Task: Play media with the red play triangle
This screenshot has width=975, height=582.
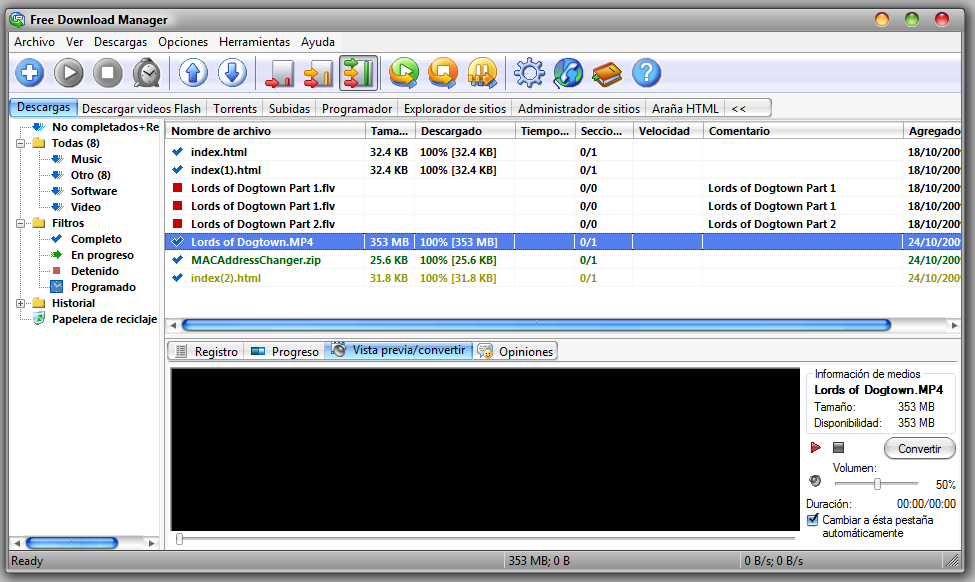Action: point(816,448)
